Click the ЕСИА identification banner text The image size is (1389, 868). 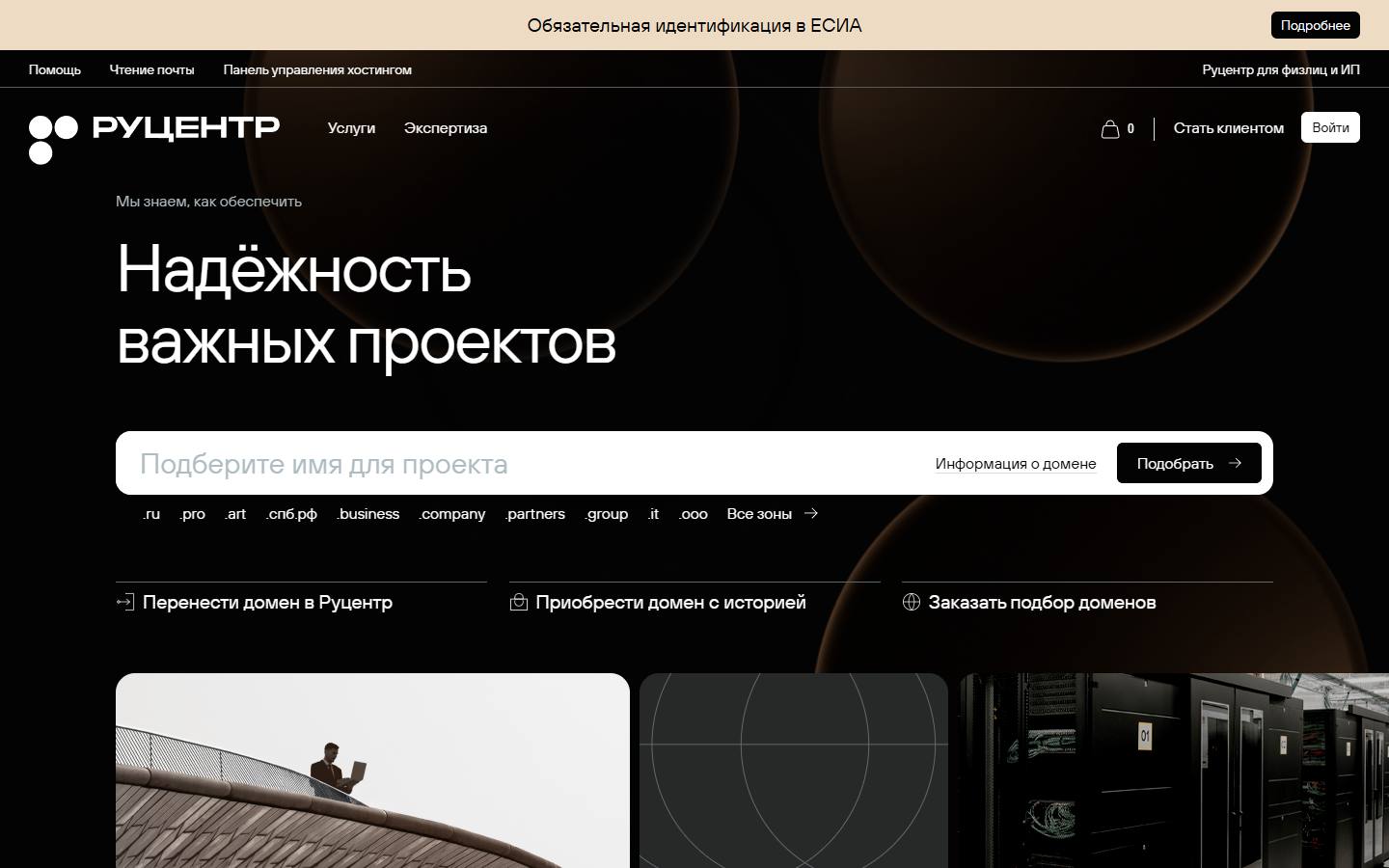(x=694, y=25)
